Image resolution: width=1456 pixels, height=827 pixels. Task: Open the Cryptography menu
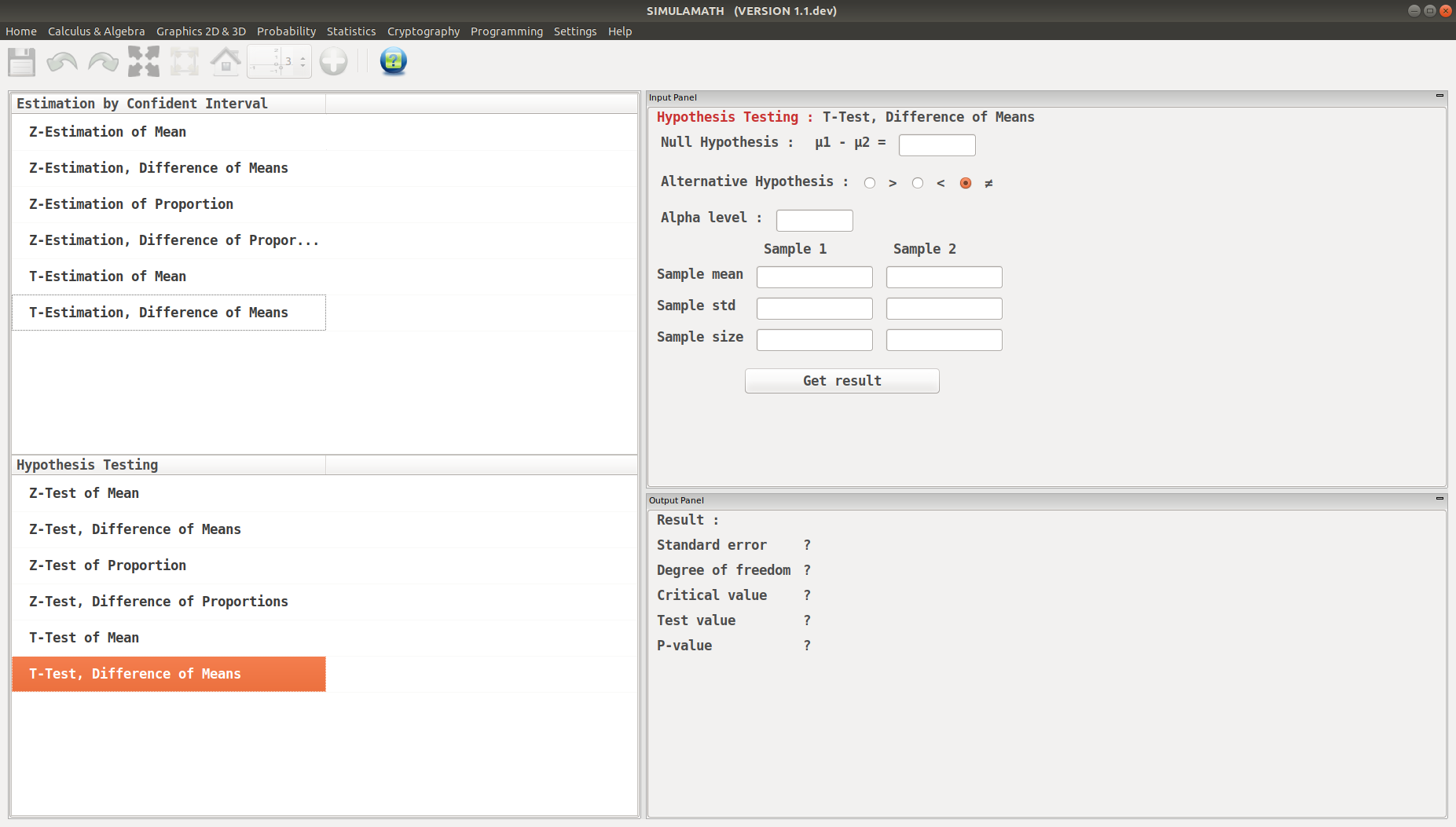424,31
